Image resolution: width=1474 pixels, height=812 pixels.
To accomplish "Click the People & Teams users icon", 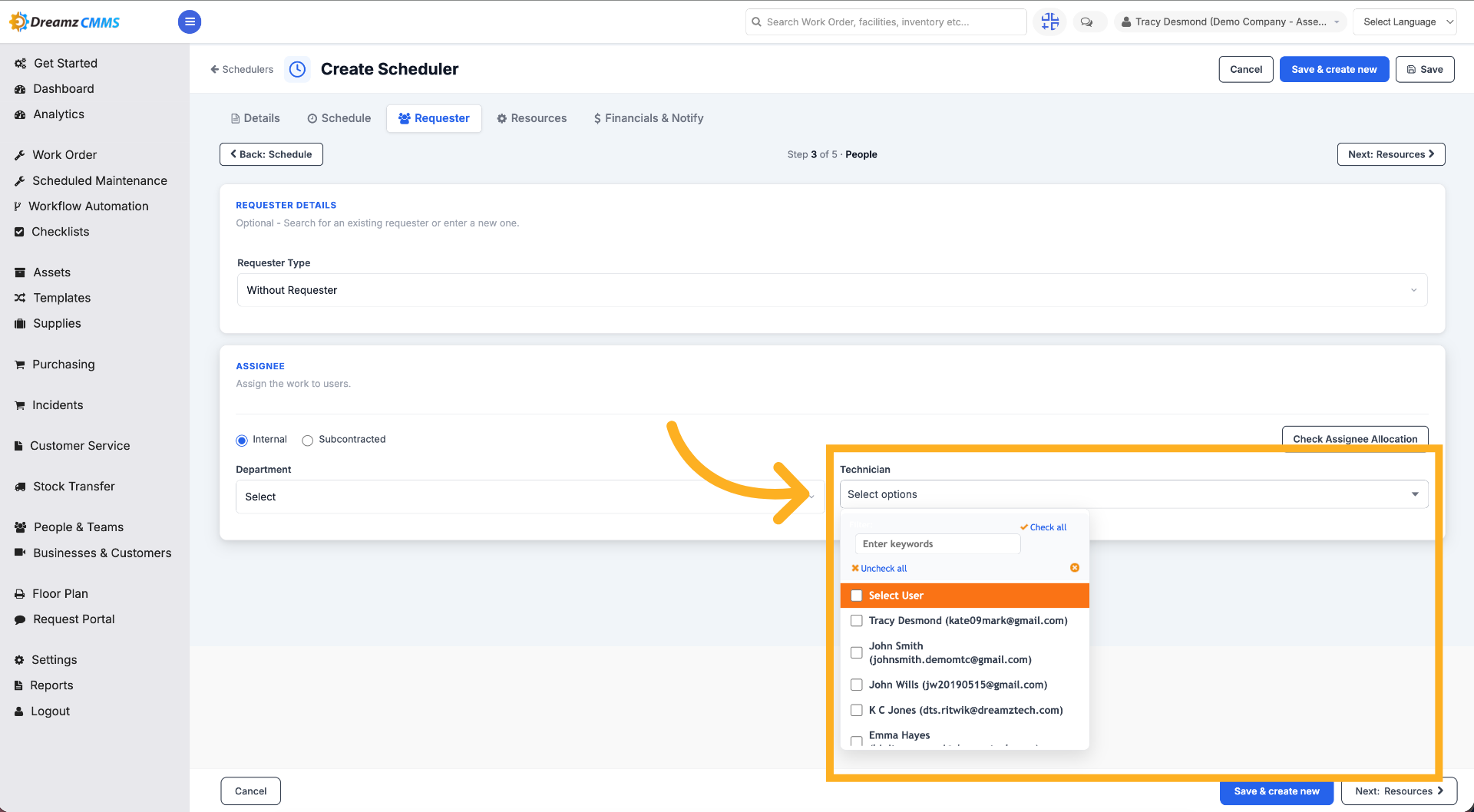I will [x=20, y=527].
